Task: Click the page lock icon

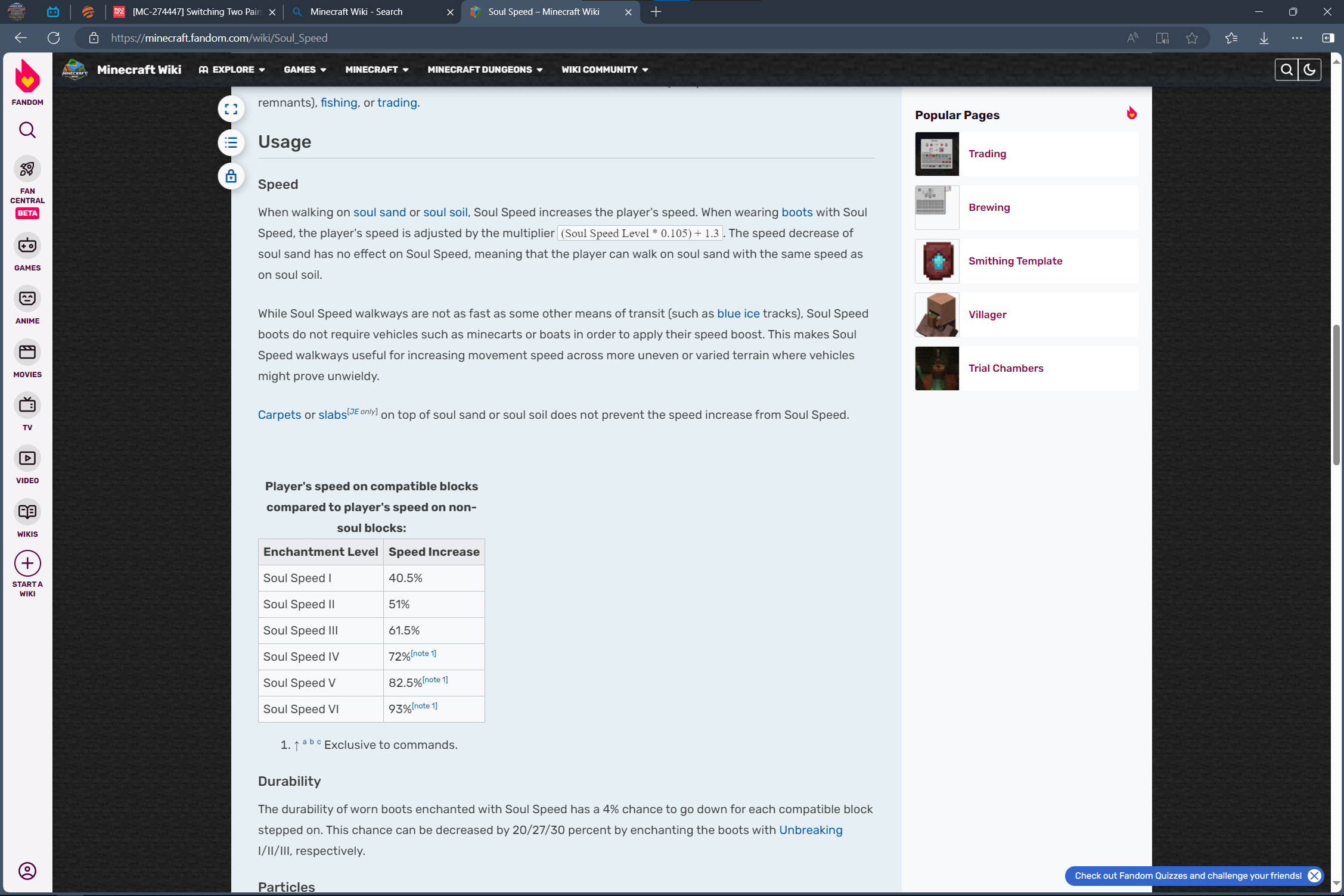Action: pyautogui.click(x=231, y=176)
